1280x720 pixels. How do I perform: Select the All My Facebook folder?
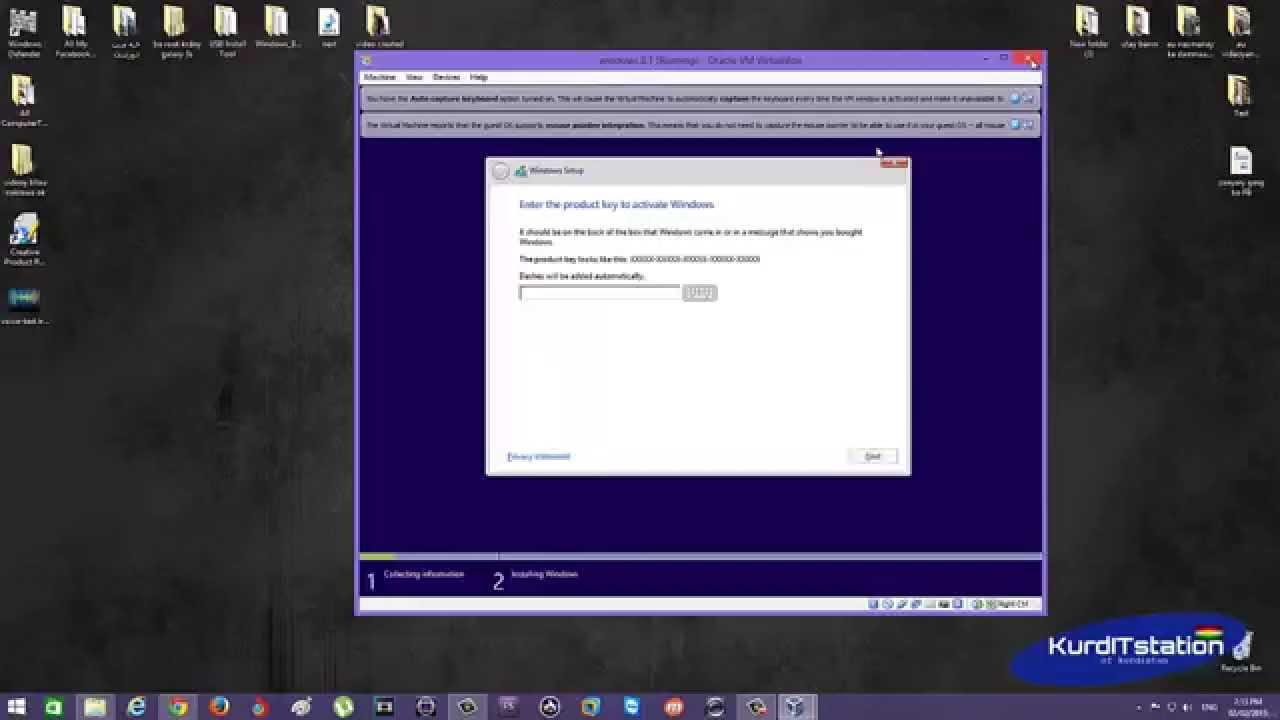(x=74, y=33)
